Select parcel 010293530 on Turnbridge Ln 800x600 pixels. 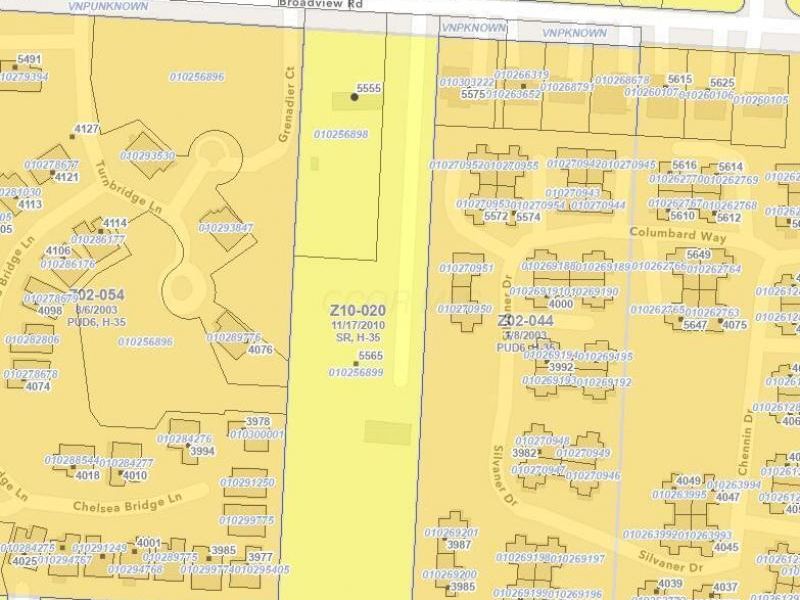tap(148, 156)
